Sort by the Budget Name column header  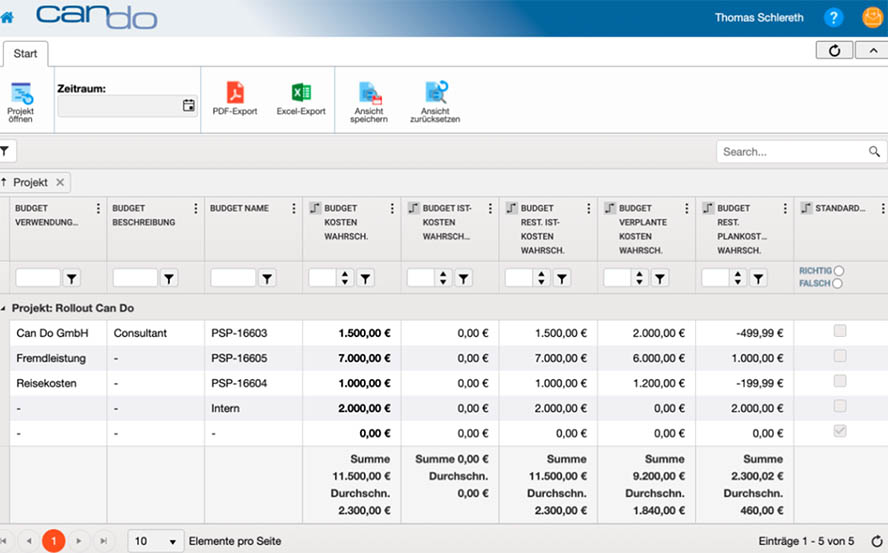click(239, 209)
